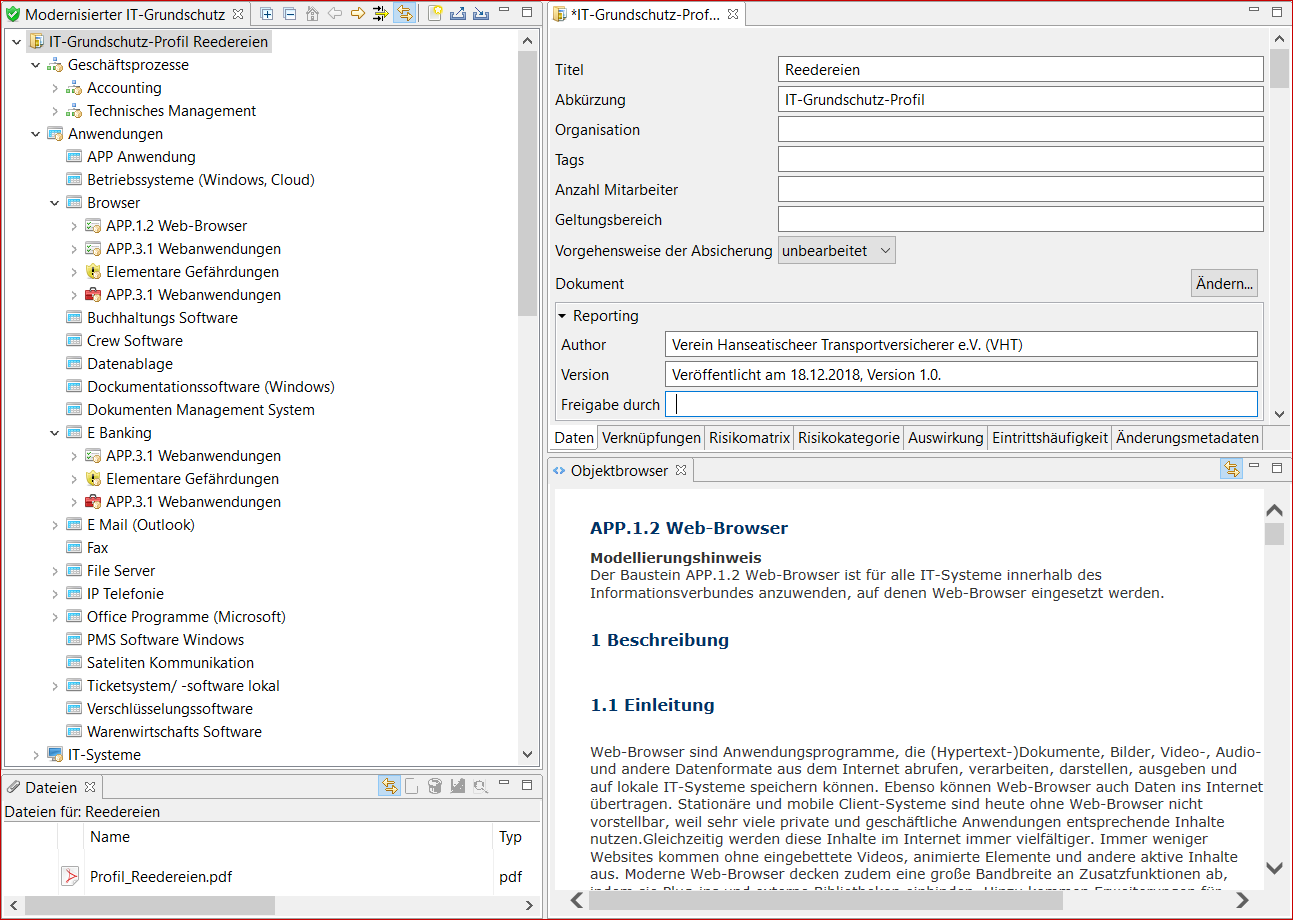Screen dimensions: 1293x920
Task: Select the Änderungsmetadaten tab
Action: (x=1188, y=438)
